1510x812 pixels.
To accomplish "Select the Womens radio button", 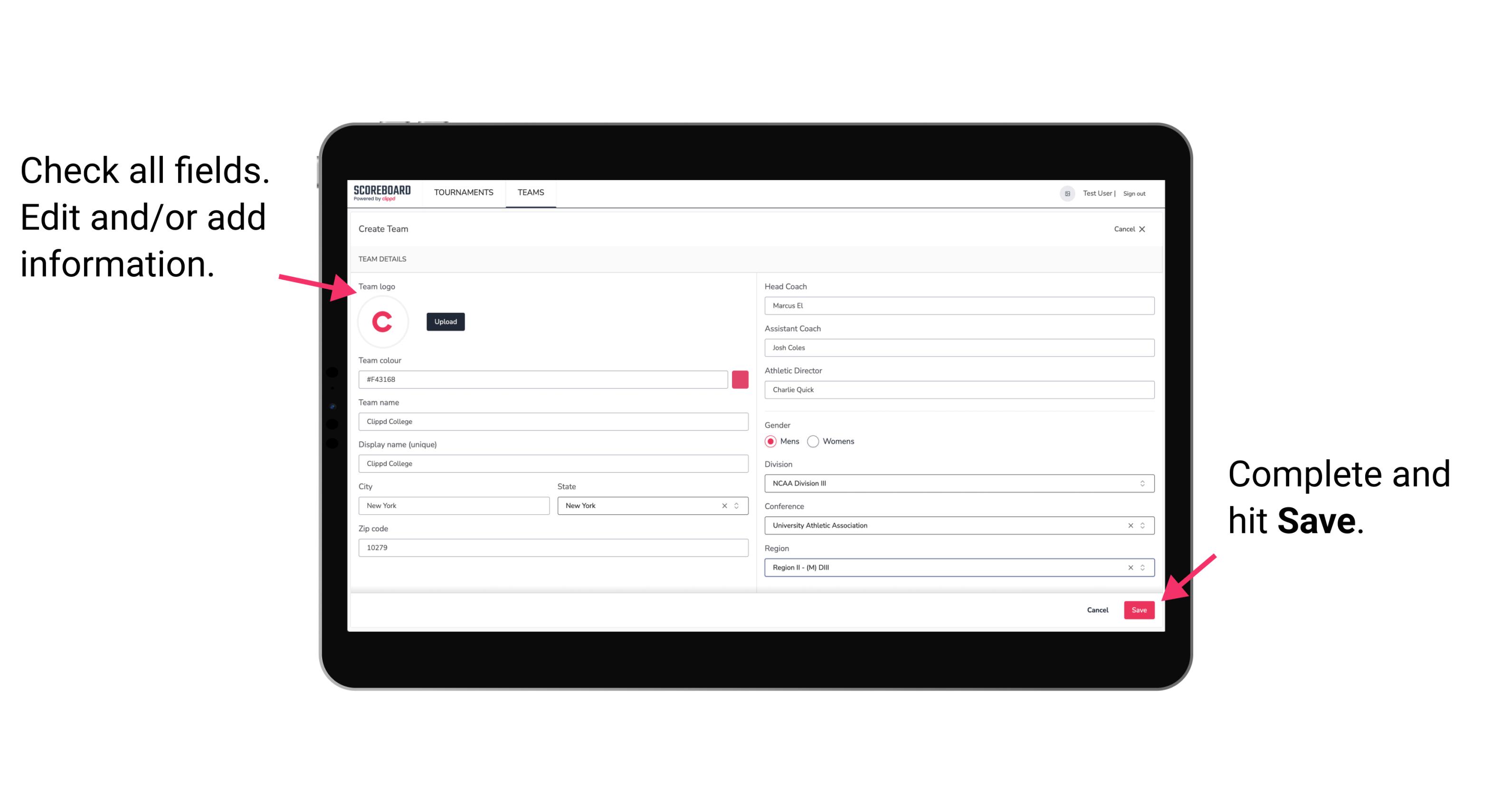I will point(815,441).
